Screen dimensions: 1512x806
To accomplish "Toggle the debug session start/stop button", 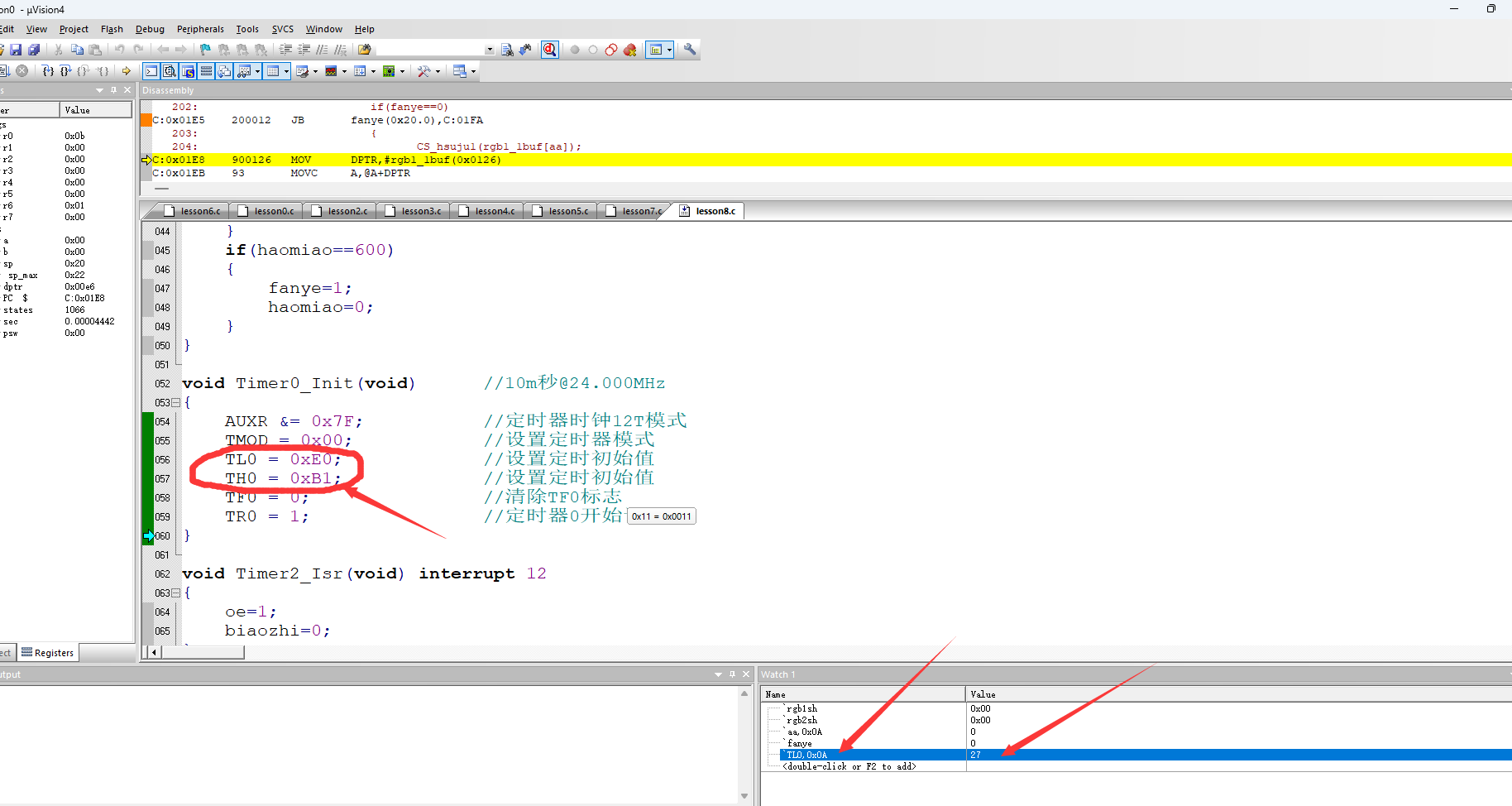I will click(x=550, y=50).
